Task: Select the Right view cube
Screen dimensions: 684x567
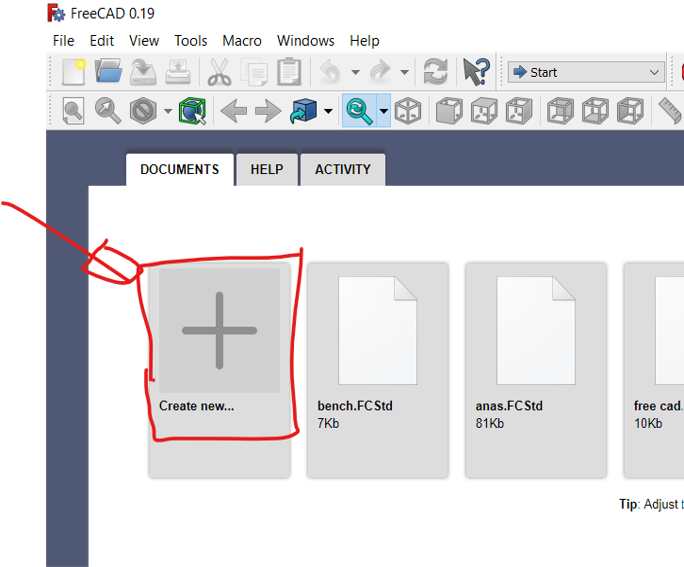Action: pos(519,111)
